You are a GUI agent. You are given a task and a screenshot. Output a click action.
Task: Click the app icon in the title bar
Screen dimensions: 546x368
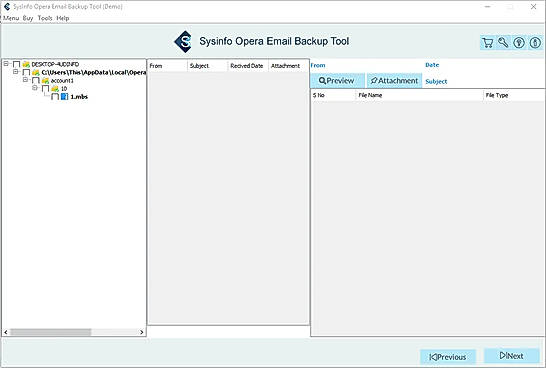point(7,7)
